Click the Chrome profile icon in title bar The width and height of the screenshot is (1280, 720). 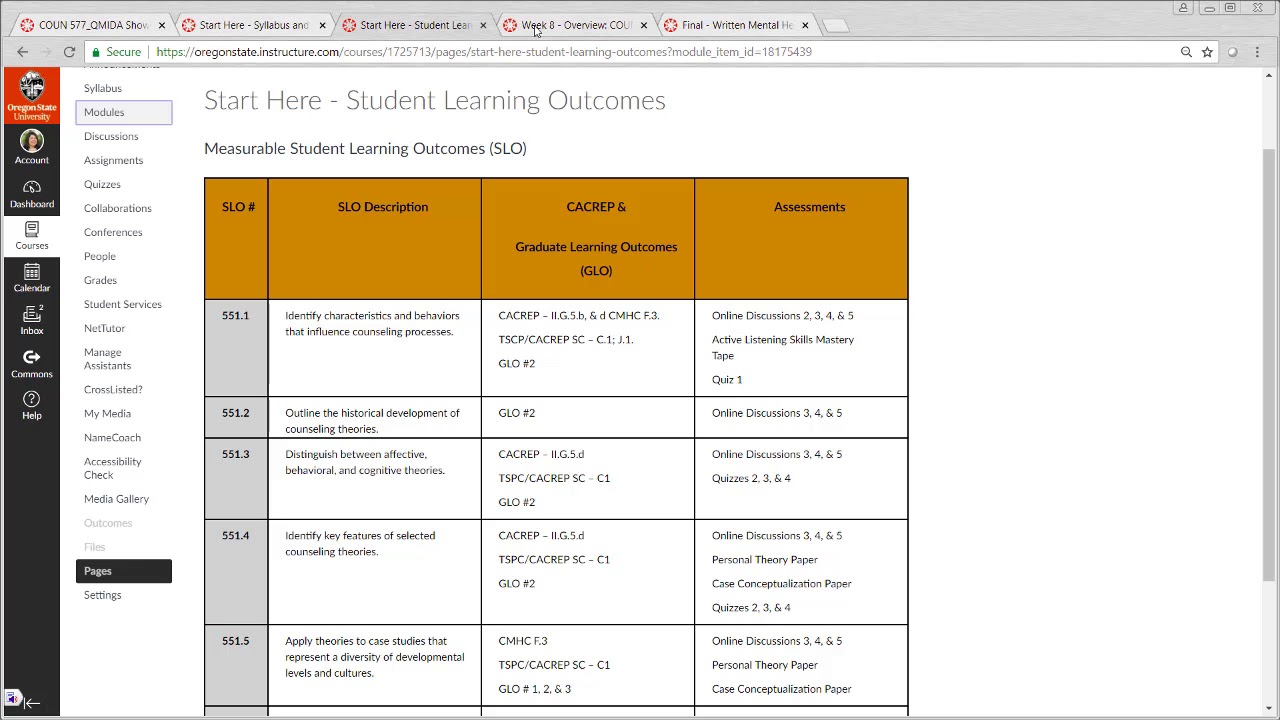pyautogui.click(x=1183, y=8)
